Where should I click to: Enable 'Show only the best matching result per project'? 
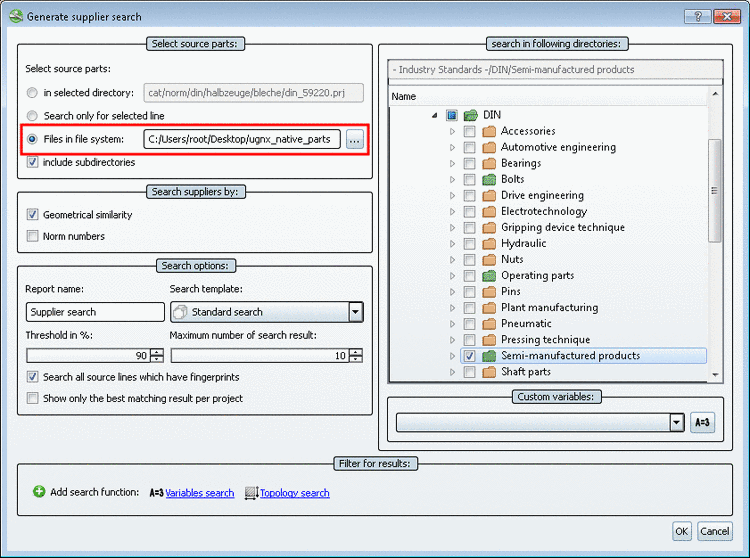(x=32, y=398)
